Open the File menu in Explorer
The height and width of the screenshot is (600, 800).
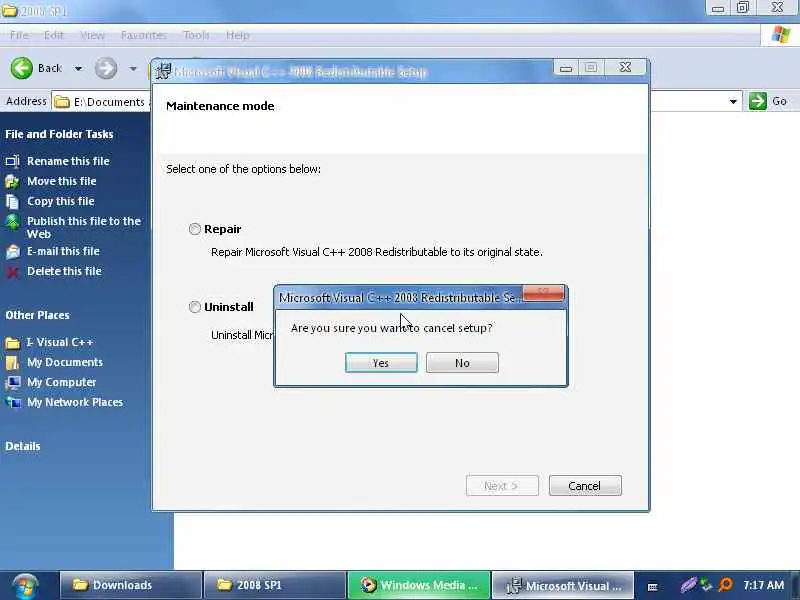(19, 35)
